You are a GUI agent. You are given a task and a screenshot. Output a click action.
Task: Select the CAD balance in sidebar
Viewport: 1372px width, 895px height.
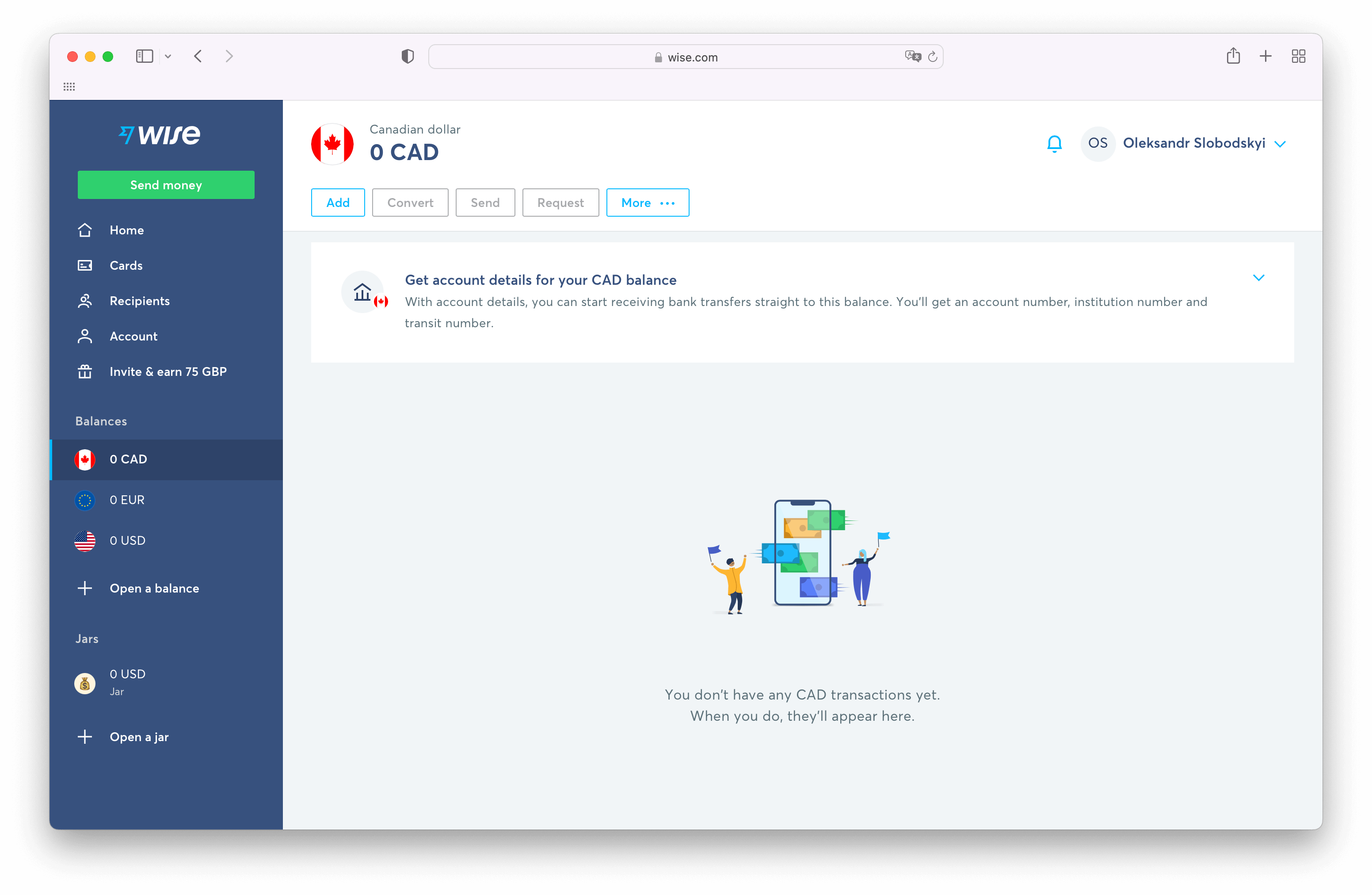click(x=166, y=459)
